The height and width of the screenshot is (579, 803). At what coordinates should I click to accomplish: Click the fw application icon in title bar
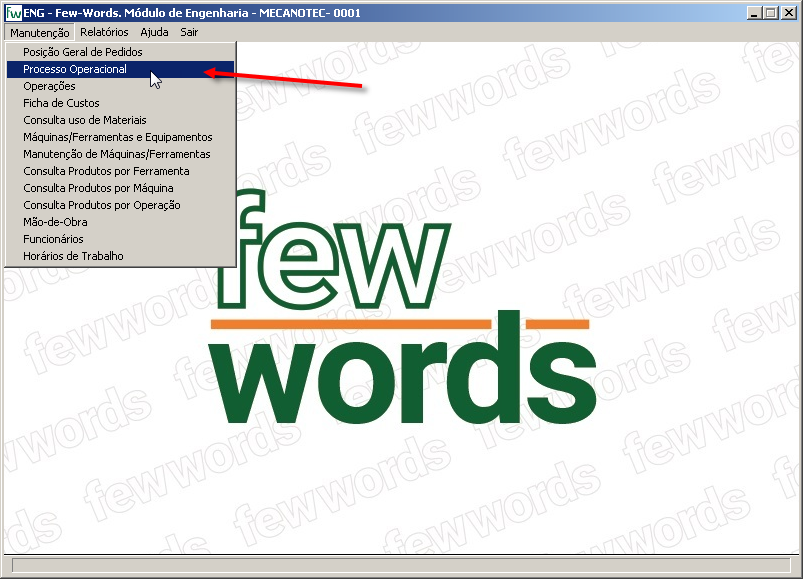[14, 13]
